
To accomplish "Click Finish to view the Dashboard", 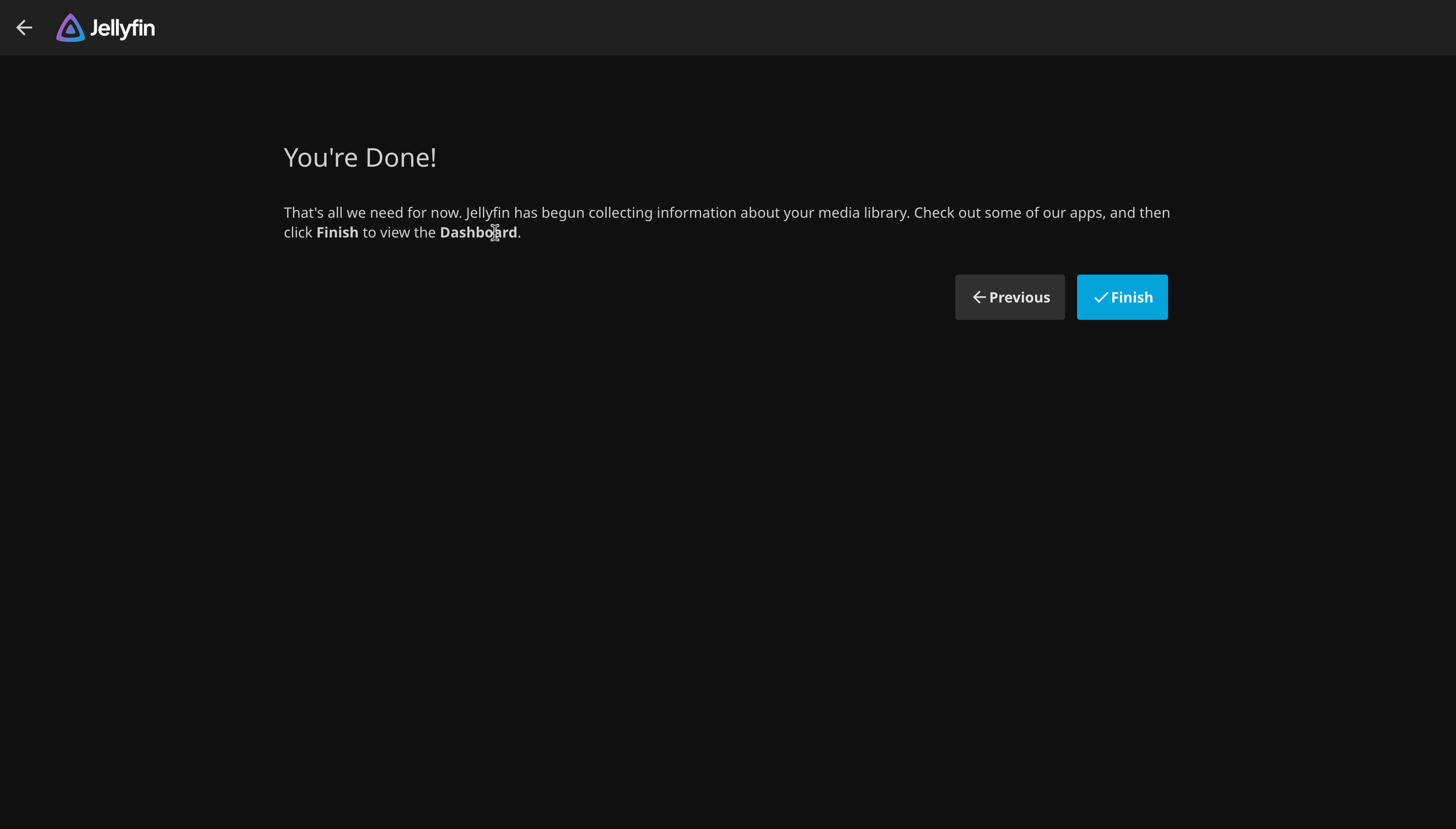I will (1121, 297).
